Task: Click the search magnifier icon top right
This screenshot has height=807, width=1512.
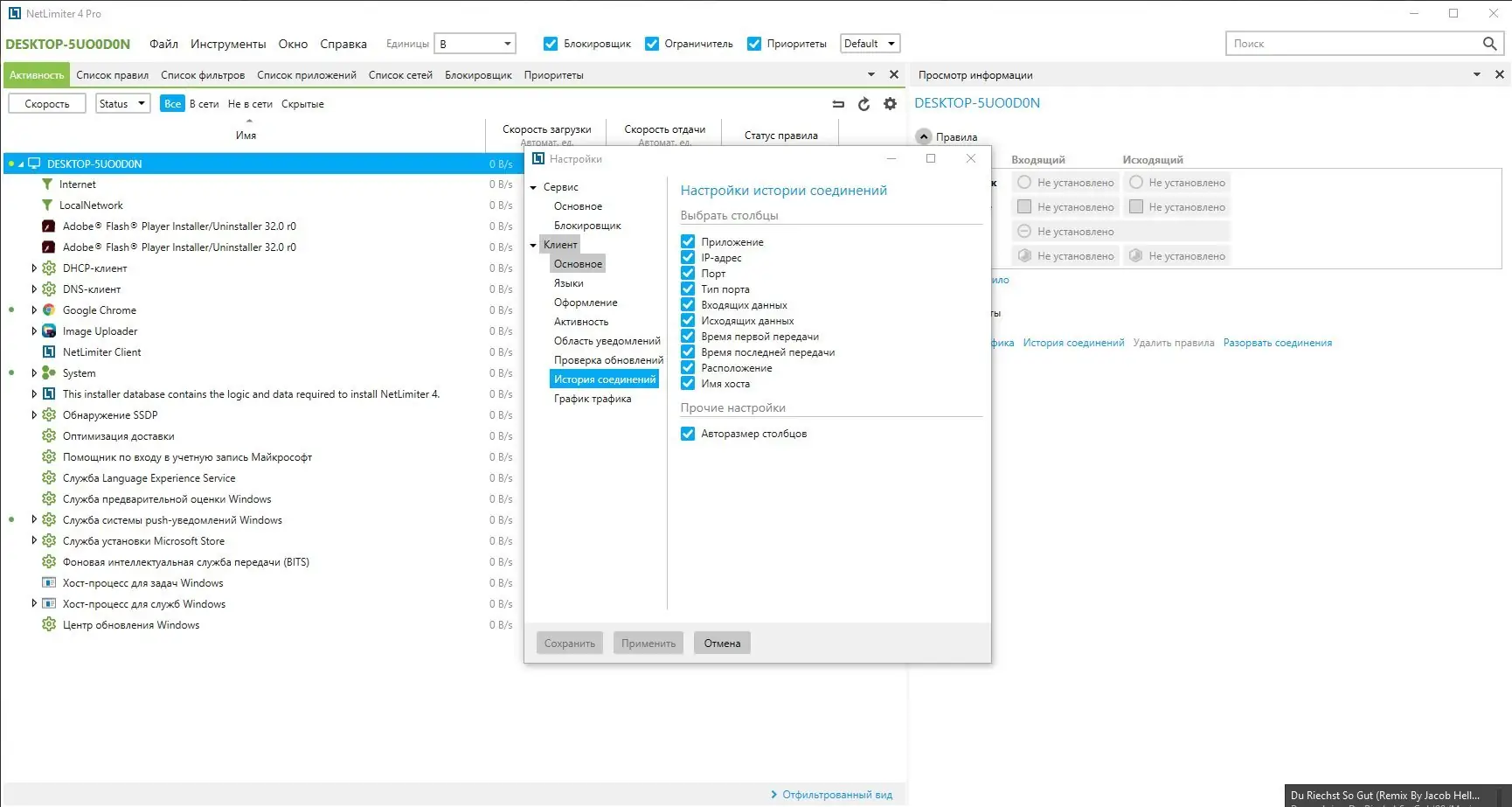Action: 1490,43
